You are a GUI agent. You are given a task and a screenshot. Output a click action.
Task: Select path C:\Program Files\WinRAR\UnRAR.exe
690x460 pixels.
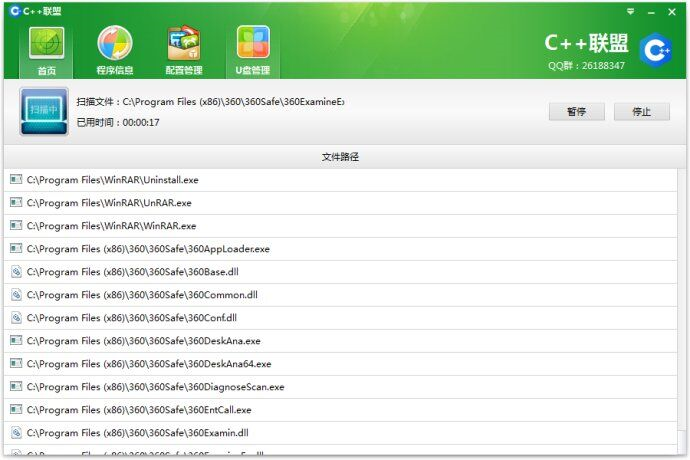pyautogui.click(x=109, y=202)
